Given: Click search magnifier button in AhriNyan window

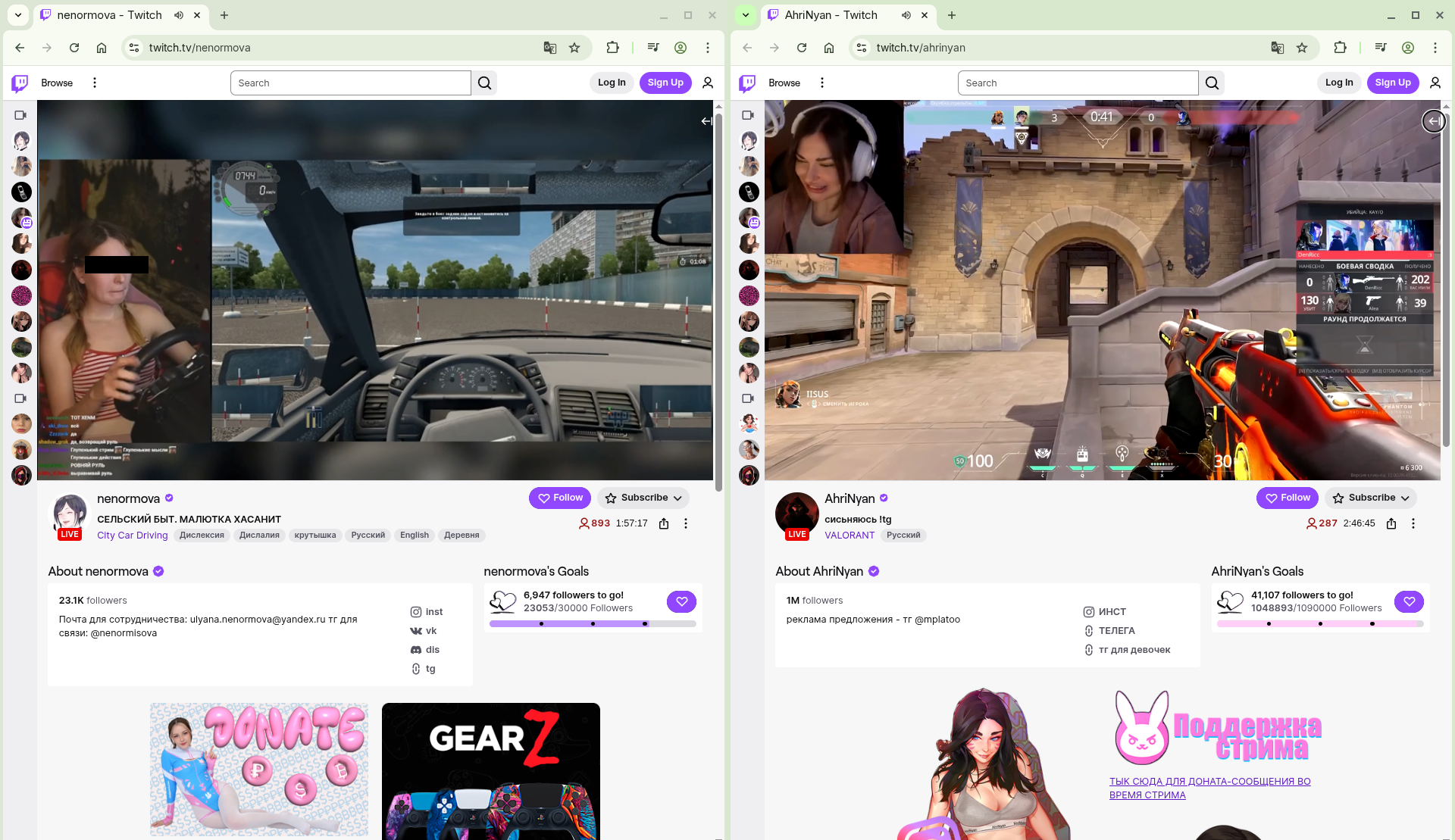Looking at the screenshot, I should pos(1212,83).
